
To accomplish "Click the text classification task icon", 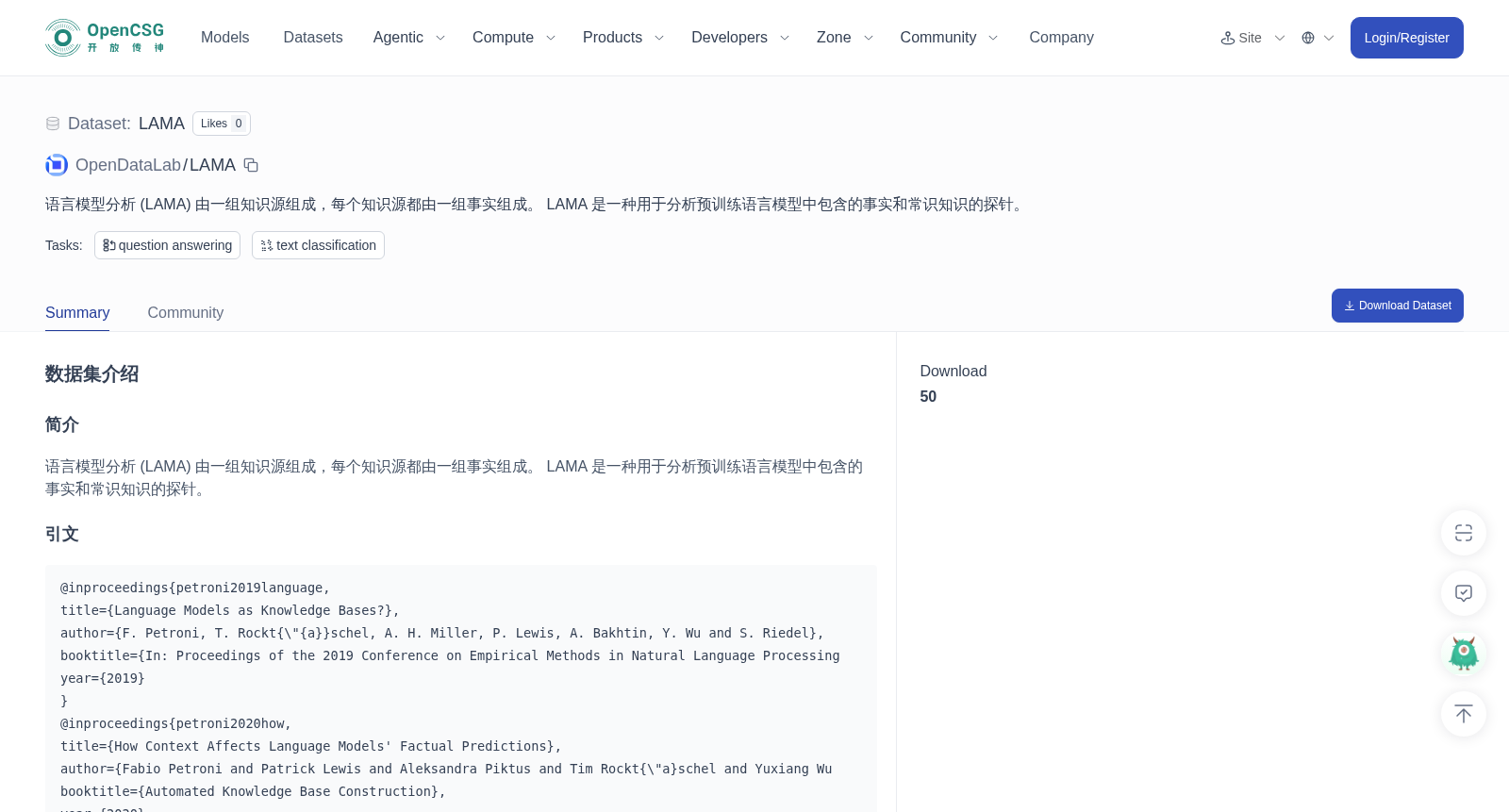I will 267,245.
